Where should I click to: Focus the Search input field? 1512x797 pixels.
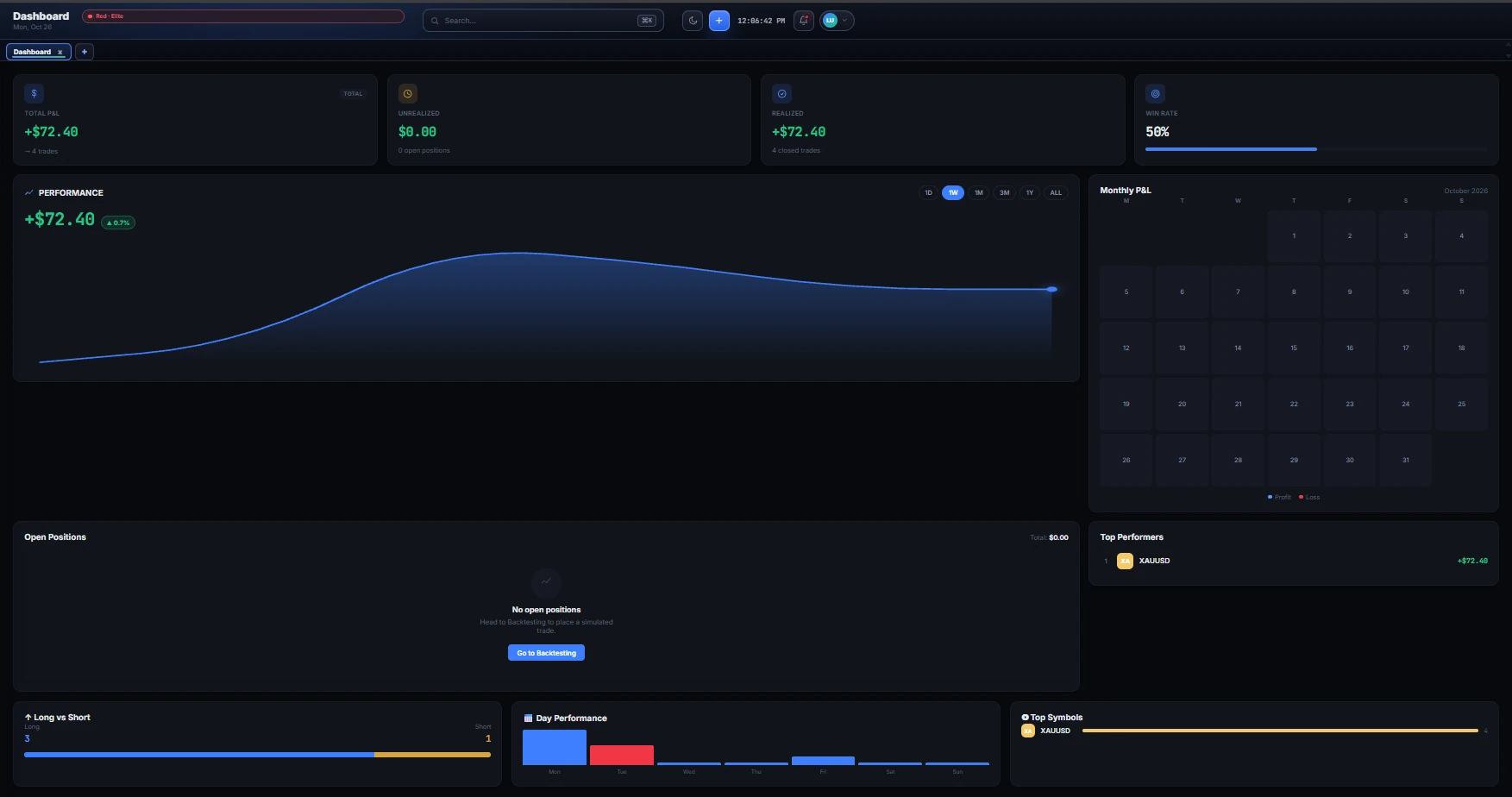point(543,21)
